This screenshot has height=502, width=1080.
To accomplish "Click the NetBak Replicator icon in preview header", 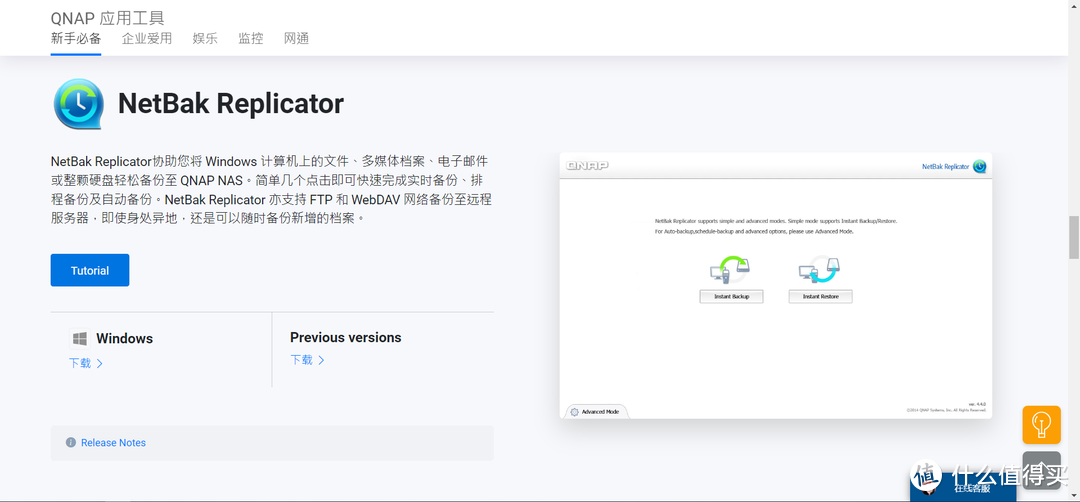I will pyautogui.click(x=979, y=167).
